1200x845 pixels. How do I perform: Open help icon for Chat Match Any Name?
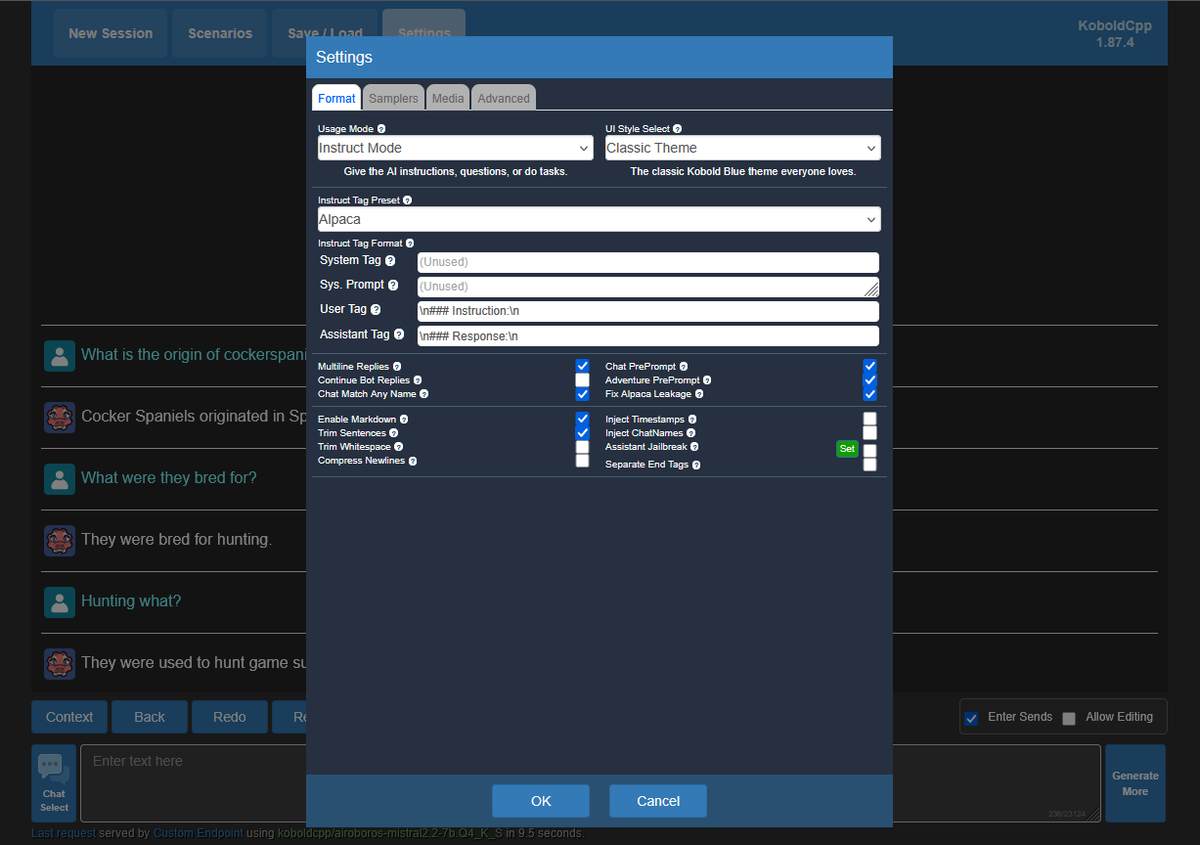[424, 394]
